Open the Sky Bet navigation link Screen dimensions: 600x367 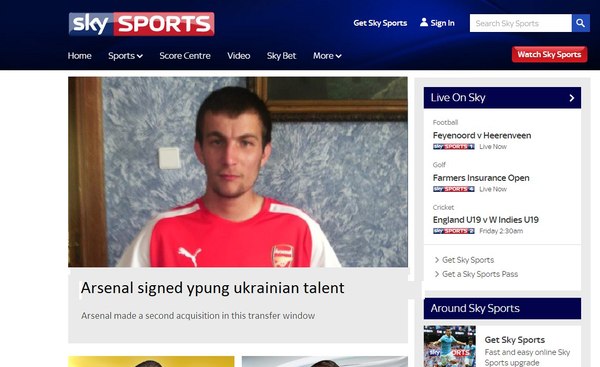pos(281,56)
